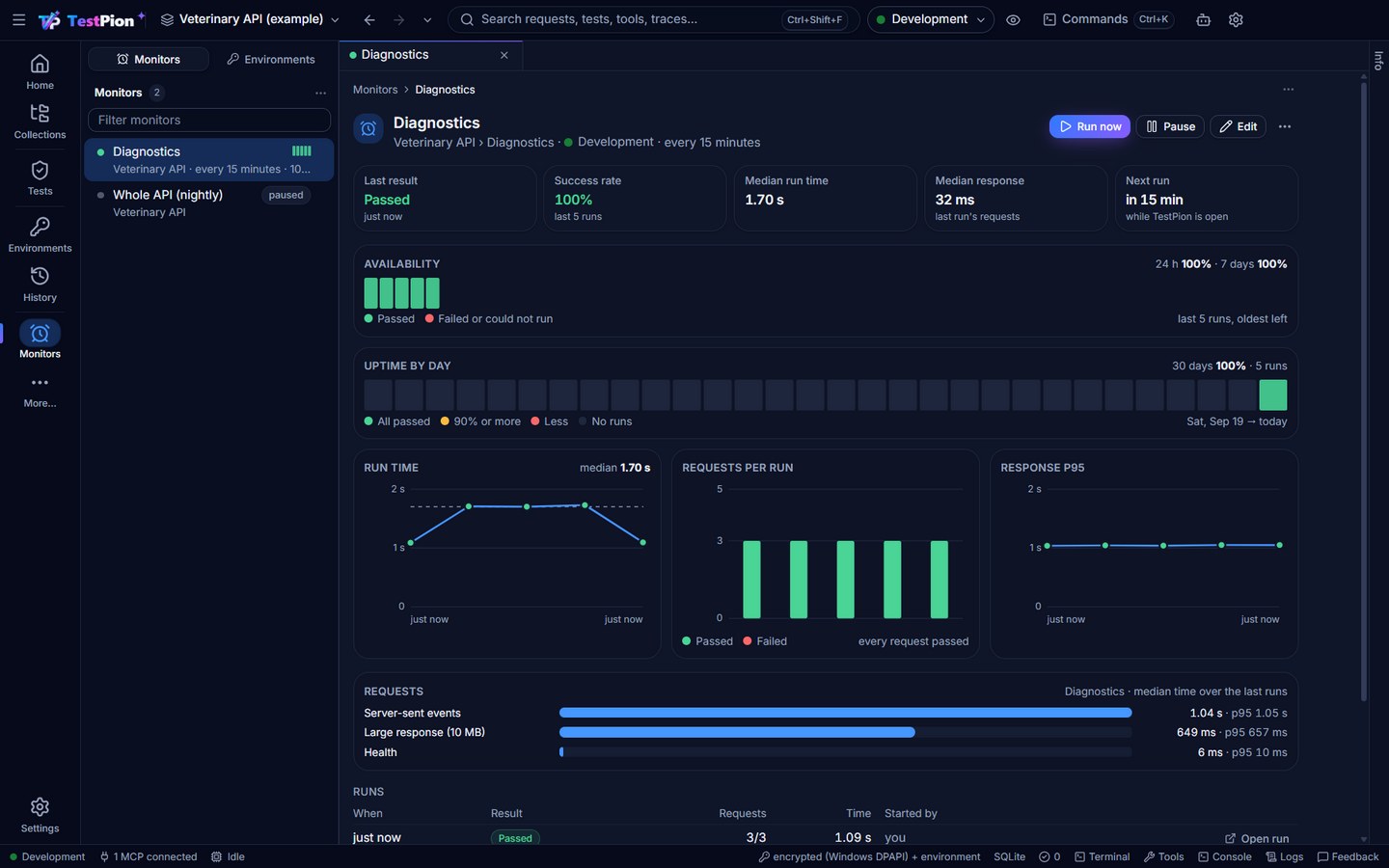Select Whole API (nightly) monitor

[x=209, y=203]
